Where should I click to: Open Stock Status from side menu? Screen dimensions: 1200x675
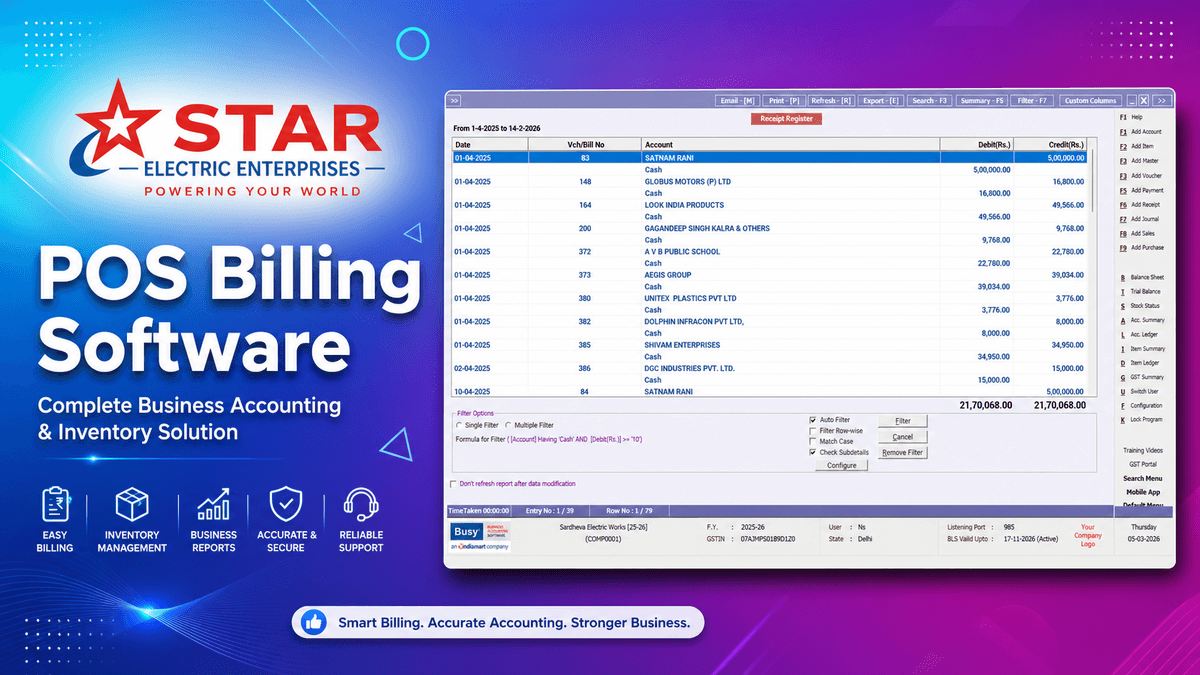pos(1140,306)
